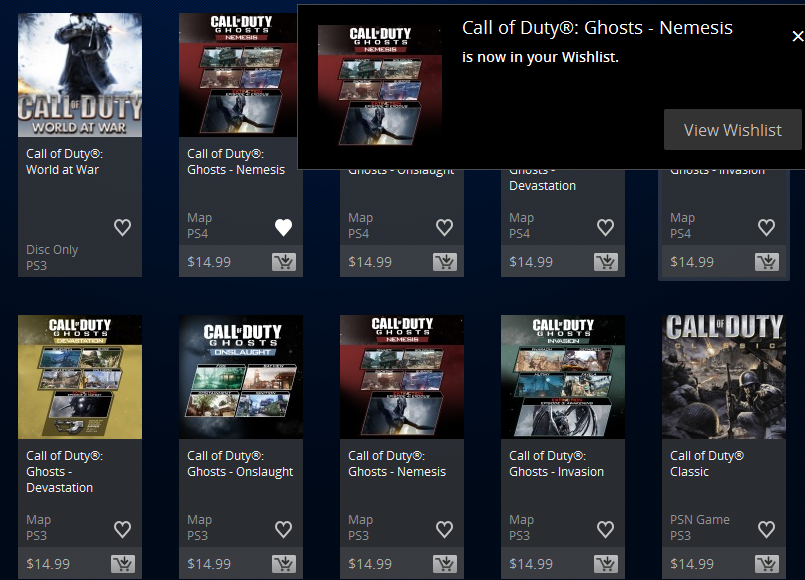Wishlist Ghosts Nemesis PS3 map
The image size is (805, 580).
[444, 529]
